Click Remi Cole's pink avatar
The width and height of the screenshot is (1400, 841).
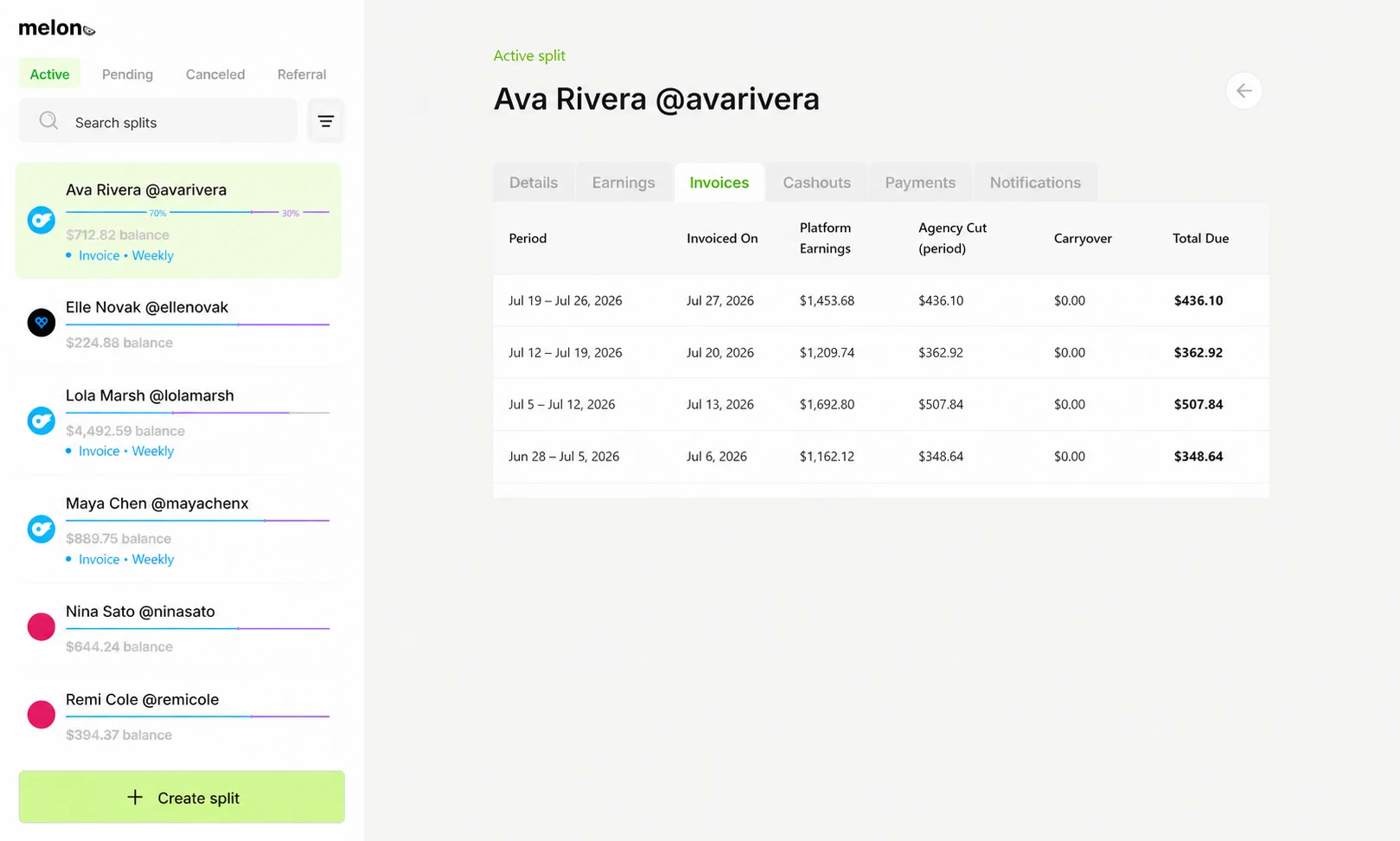[x=42, y=715]
